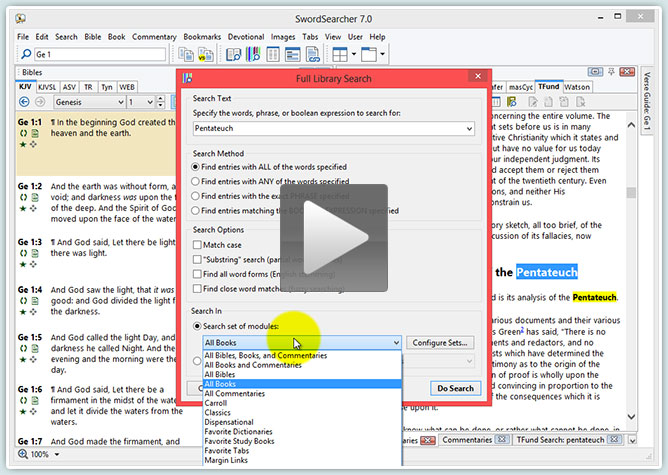Open the Verse Guide side tab
668x475 pixels.
pyautogui.click(x=647, y=101)
